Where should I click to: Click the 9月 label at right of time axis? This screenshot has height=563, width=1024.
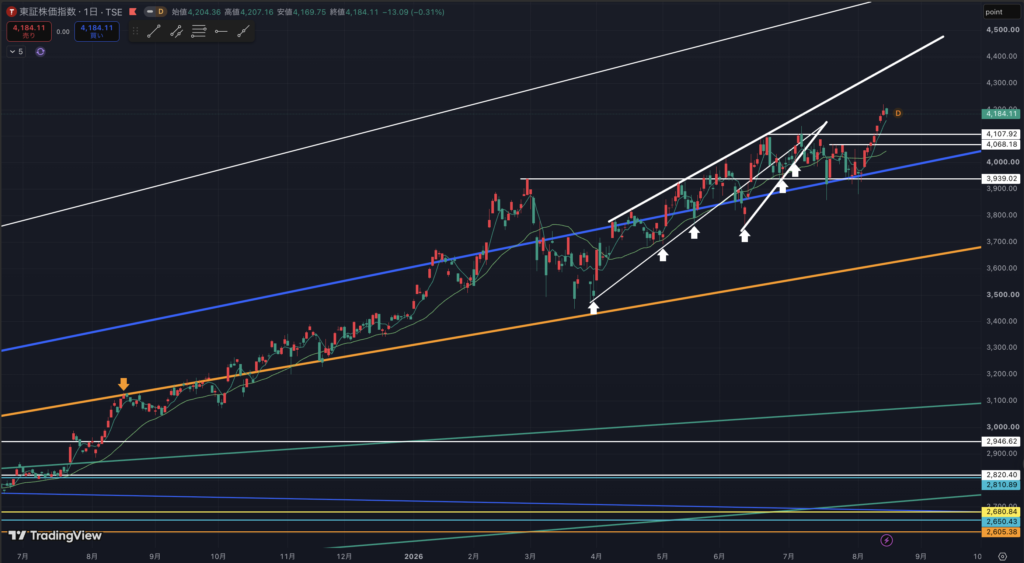(x=921, y=556)
